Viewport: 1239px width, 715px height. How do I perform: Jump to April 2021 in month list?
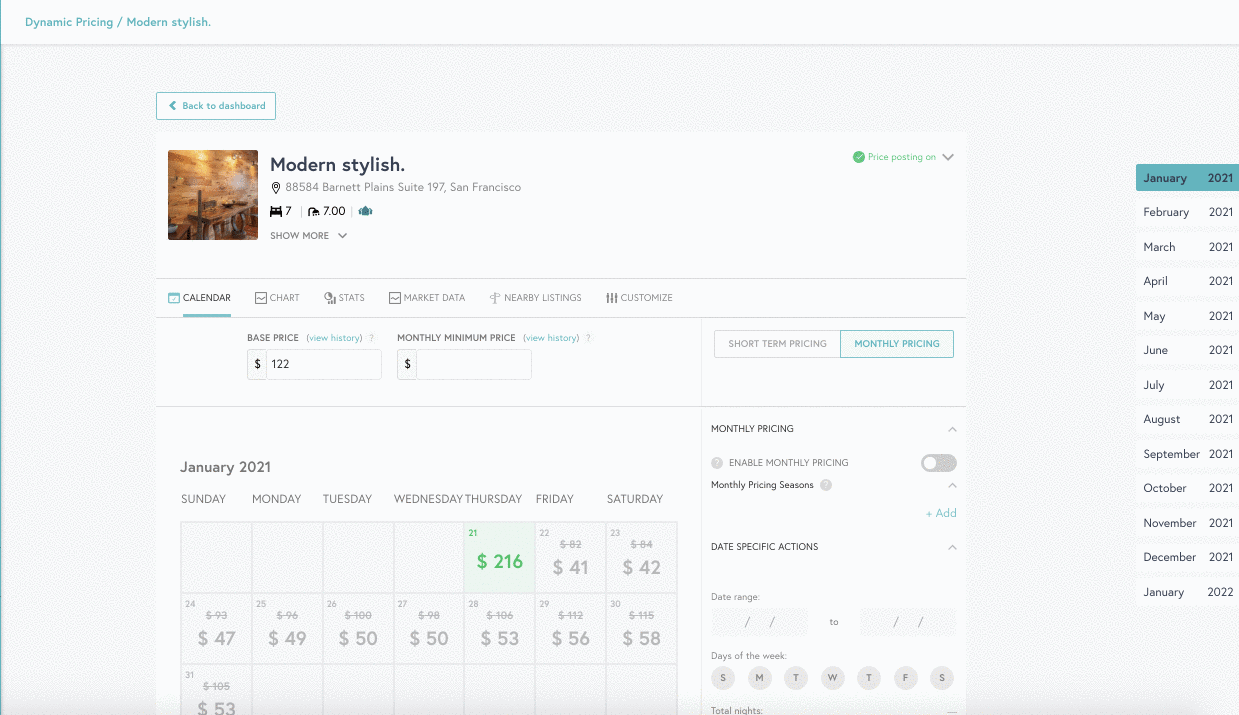(x=1187, y=281)
